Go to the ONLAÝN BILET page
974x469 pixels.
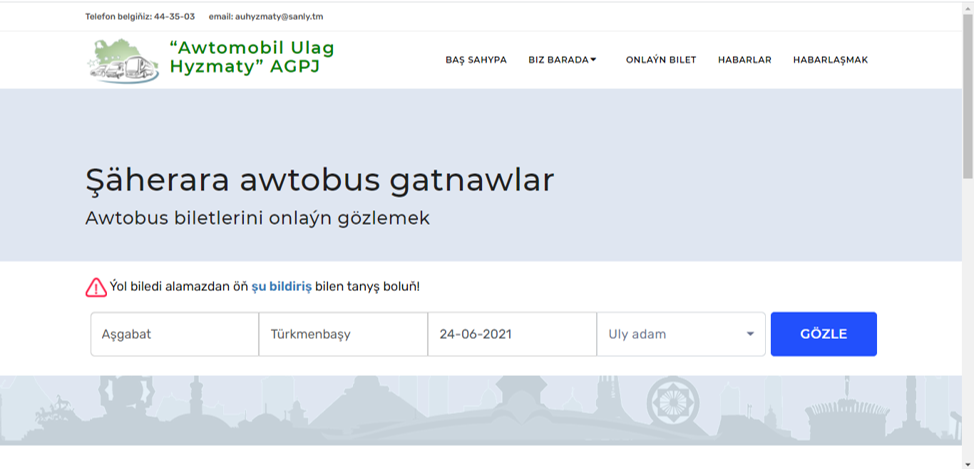(x=660, y=60)
